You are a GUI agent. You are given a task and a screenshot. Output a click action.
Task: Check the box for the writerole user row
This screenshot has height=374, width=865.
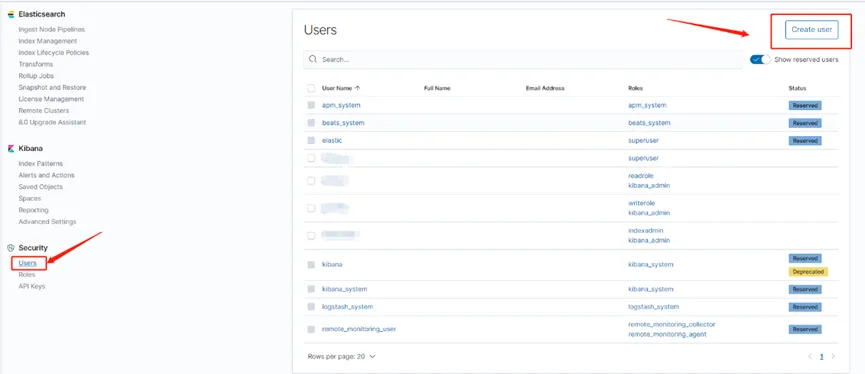[x=311, y=208]
